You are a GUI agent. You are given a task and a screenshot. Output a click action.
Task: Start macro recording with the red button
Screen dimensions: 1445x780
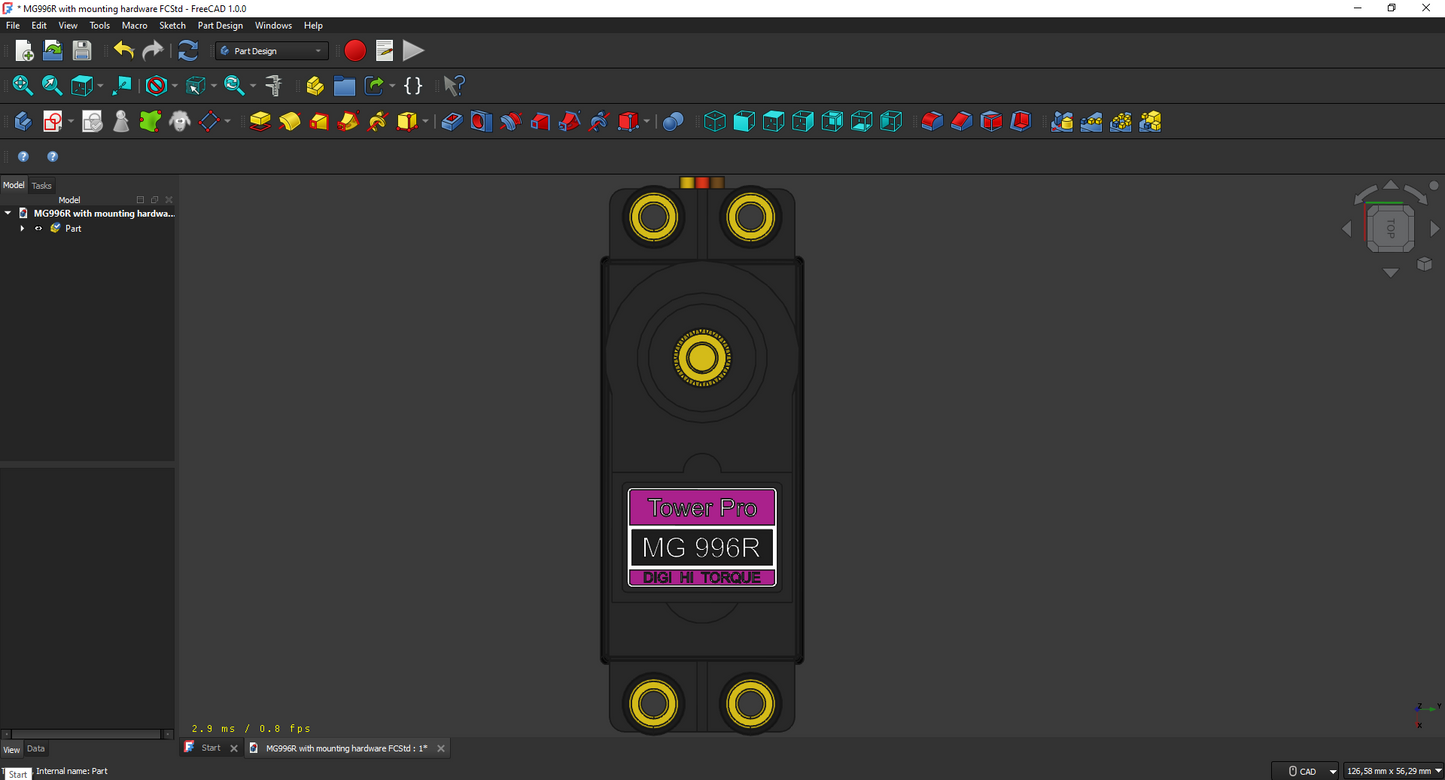[x=355, y=50]
